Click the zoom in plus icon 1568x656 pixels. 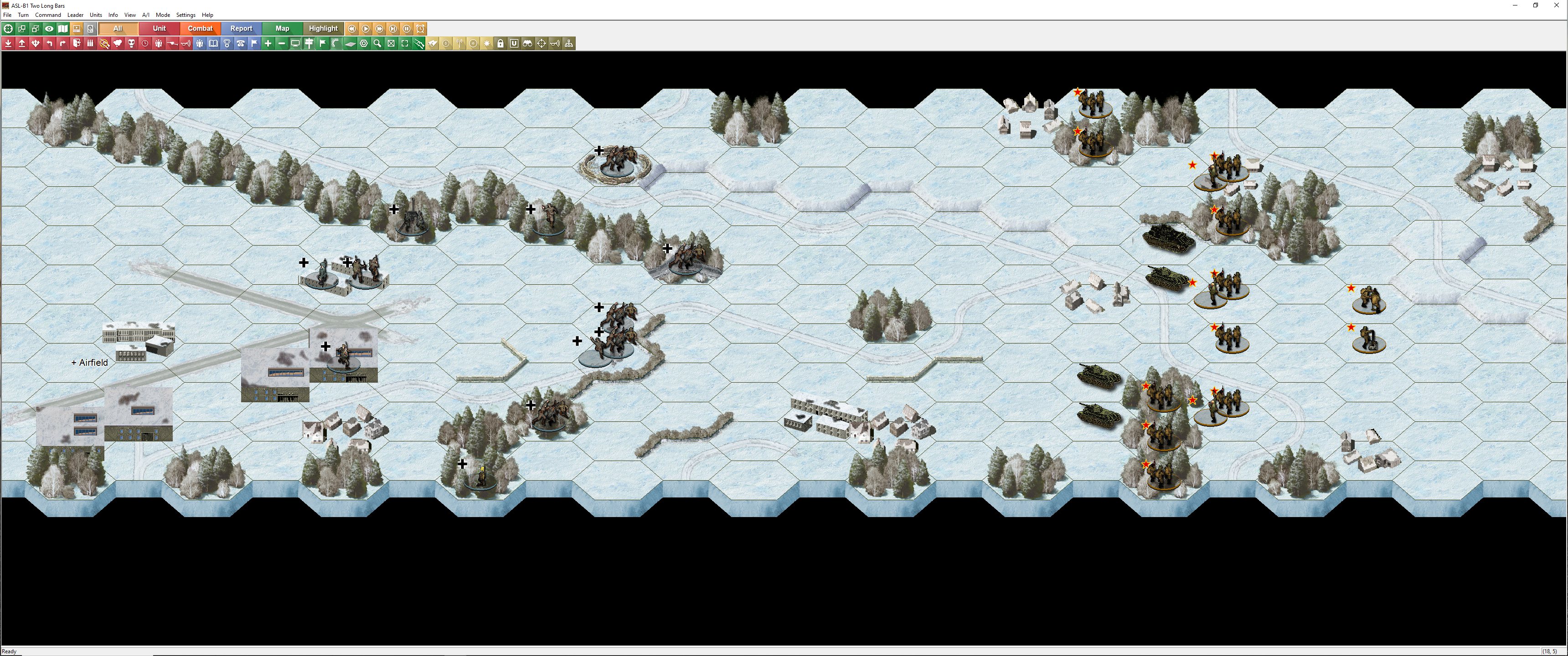tap(268, 43)
